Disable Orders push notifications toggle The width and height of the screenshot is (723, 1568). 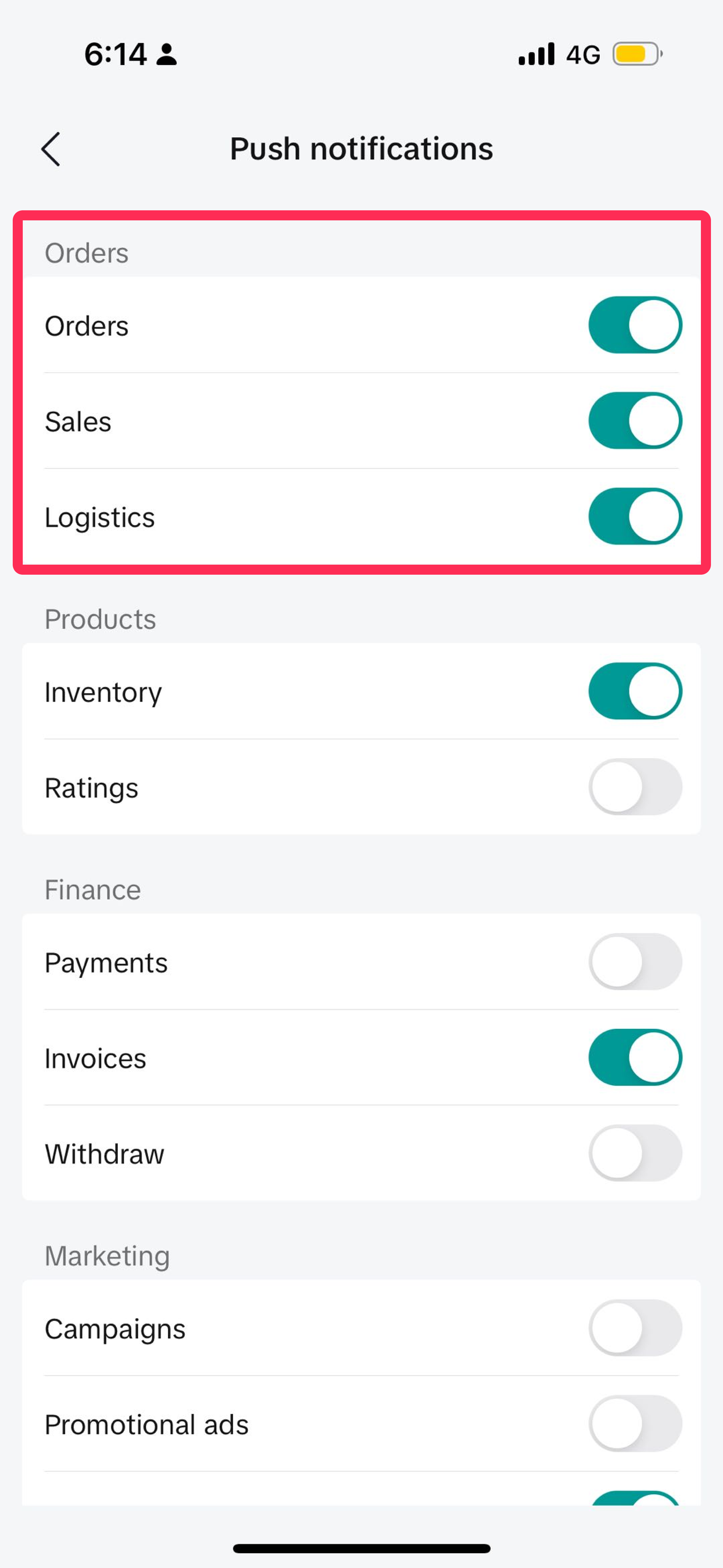(x=635, y=325)
